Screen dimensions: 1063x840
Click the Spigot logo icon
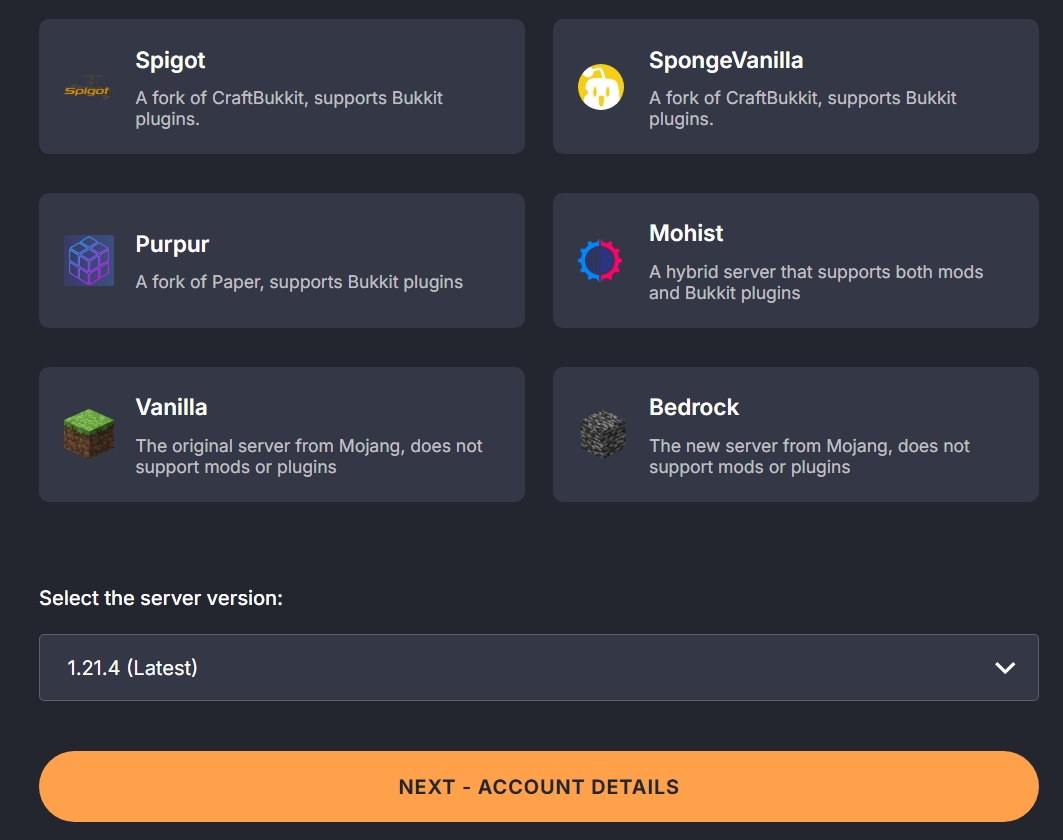[x=86, y=87]
